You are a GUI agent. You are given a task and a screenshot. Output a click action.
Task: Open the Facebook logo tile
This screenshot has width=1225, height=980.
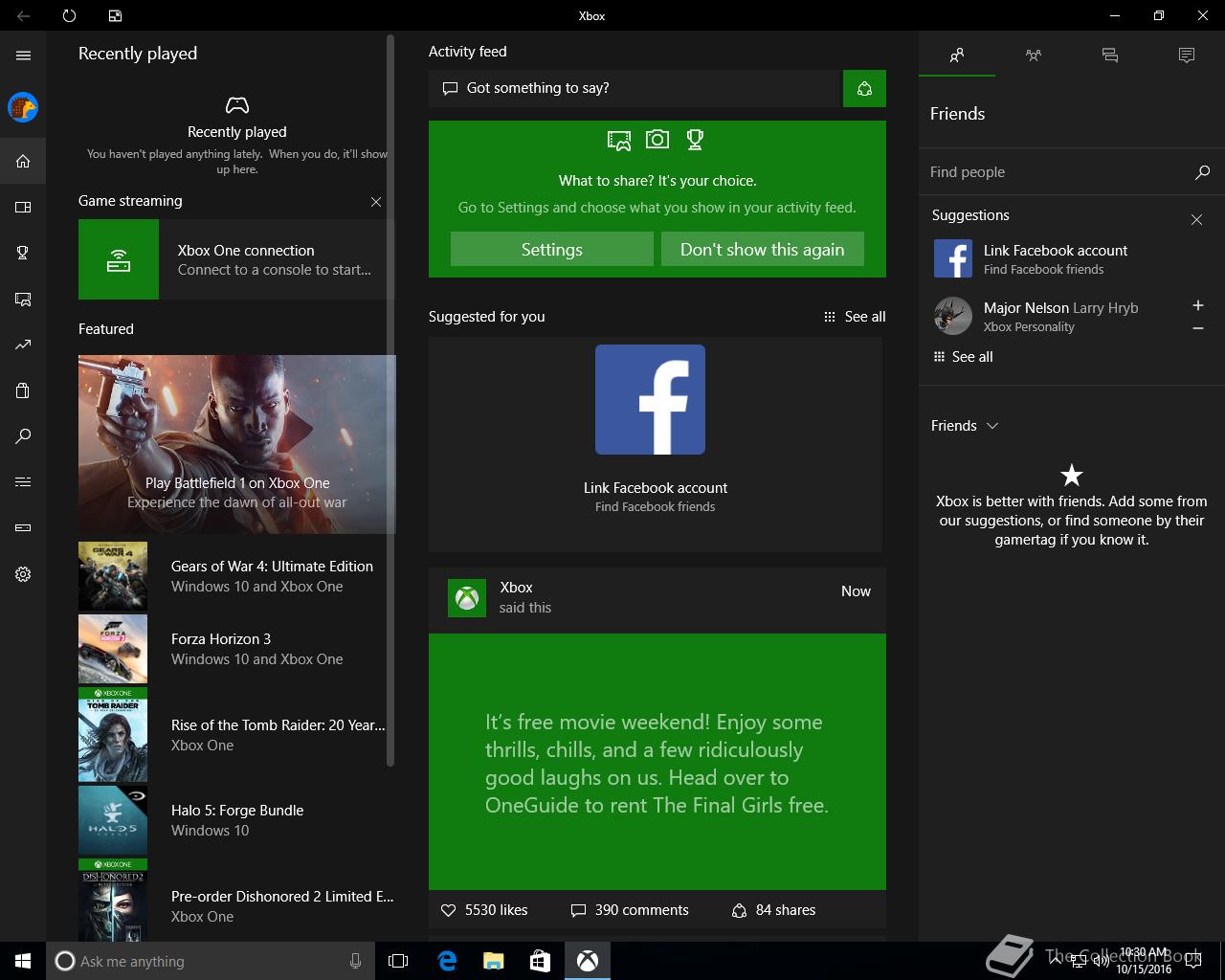pyautogui.click(x=650, y=399)
